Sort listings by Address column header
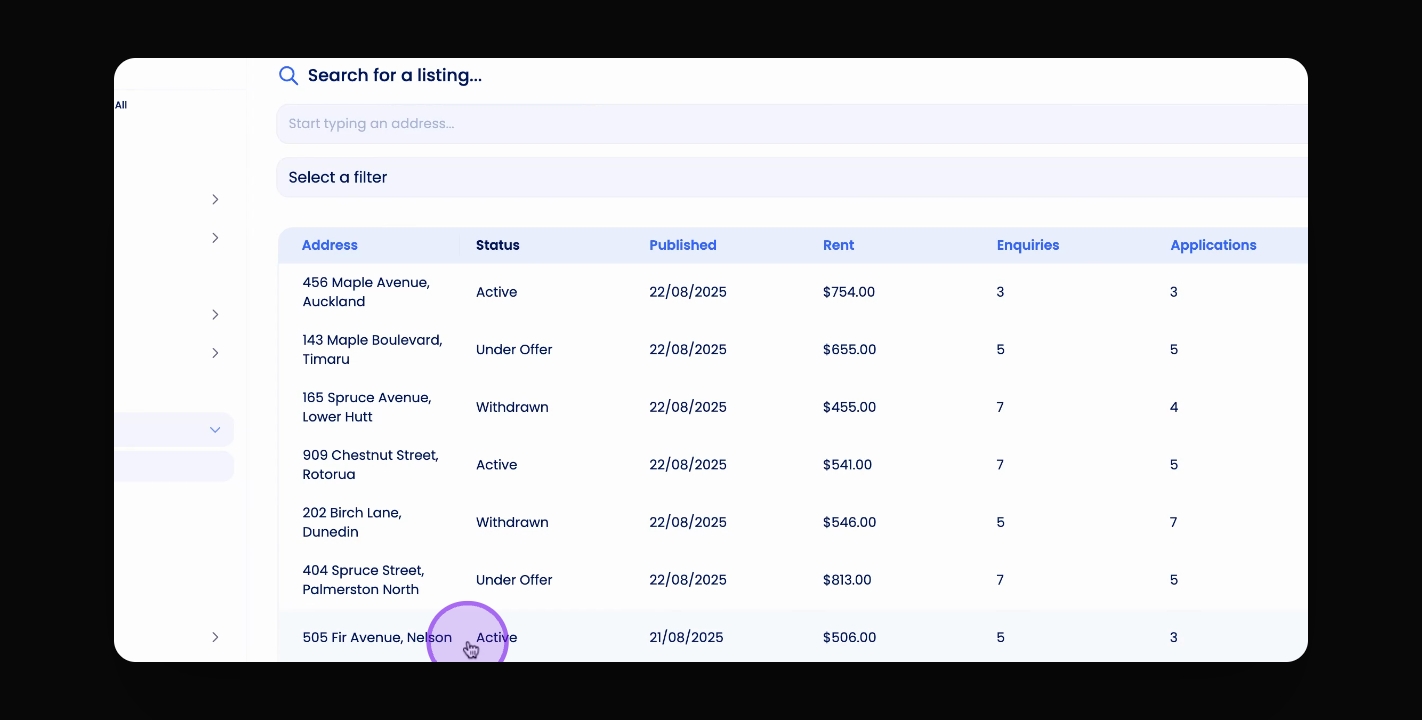 point(329,245)
